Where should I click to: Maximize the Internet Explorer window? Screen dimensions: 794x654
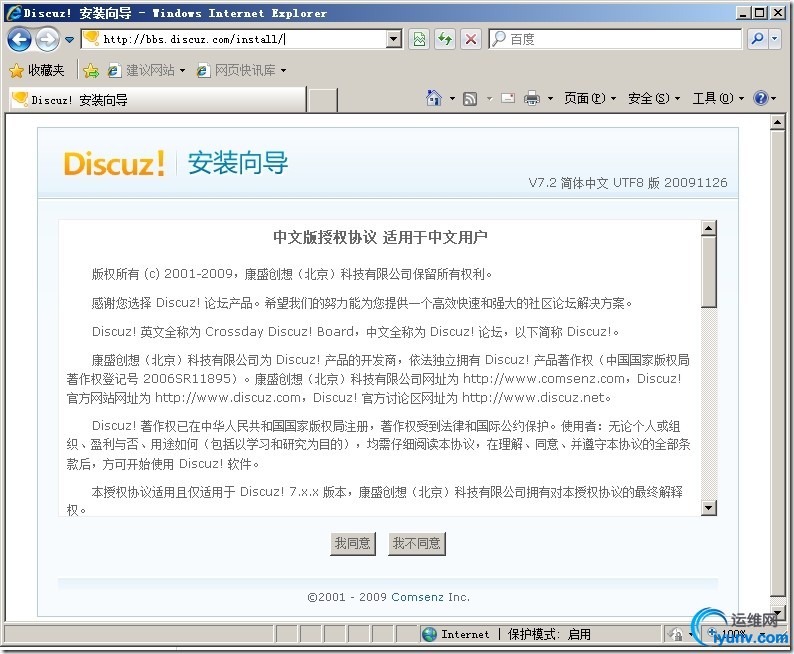760,13
